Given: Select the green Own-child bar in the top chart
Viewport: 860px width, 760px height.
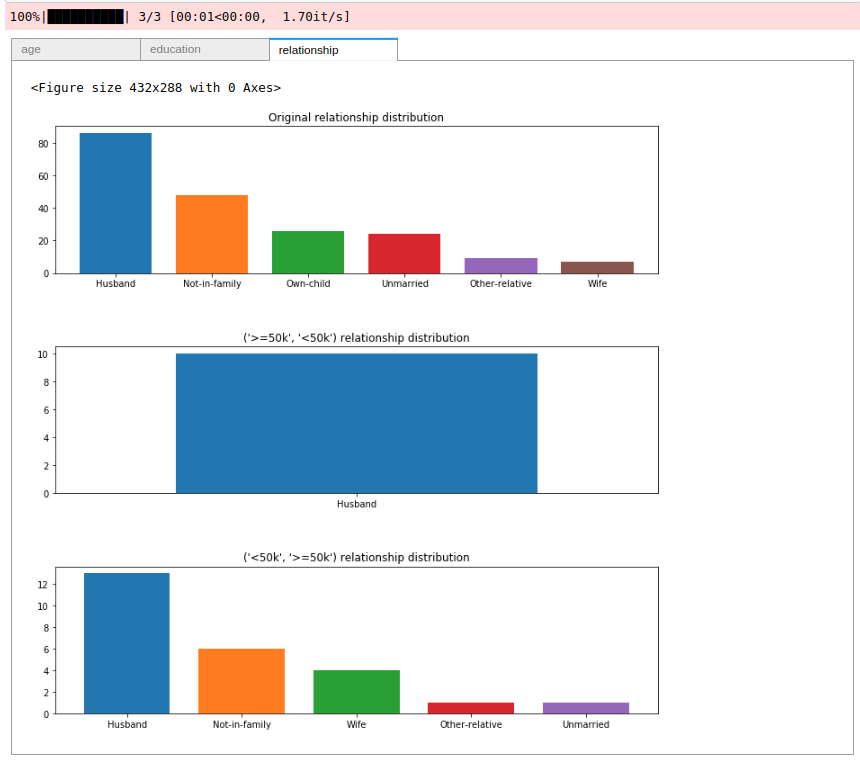Looking at the screenshot, I should [x=308, y=252].
